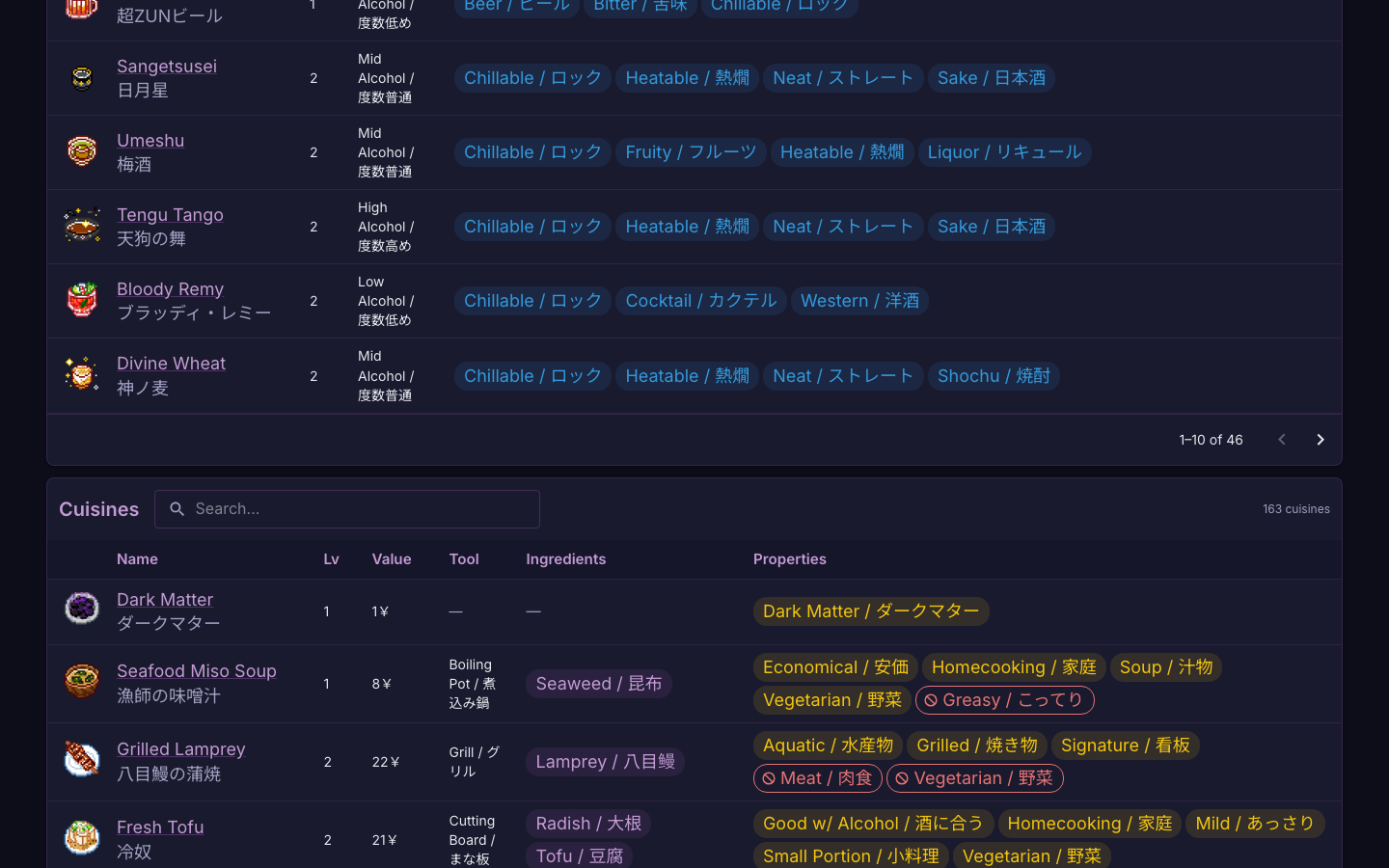This screenshot has width=1389, height=868.
Task: Click the Aquatic property tag
Action: [828, 746]
